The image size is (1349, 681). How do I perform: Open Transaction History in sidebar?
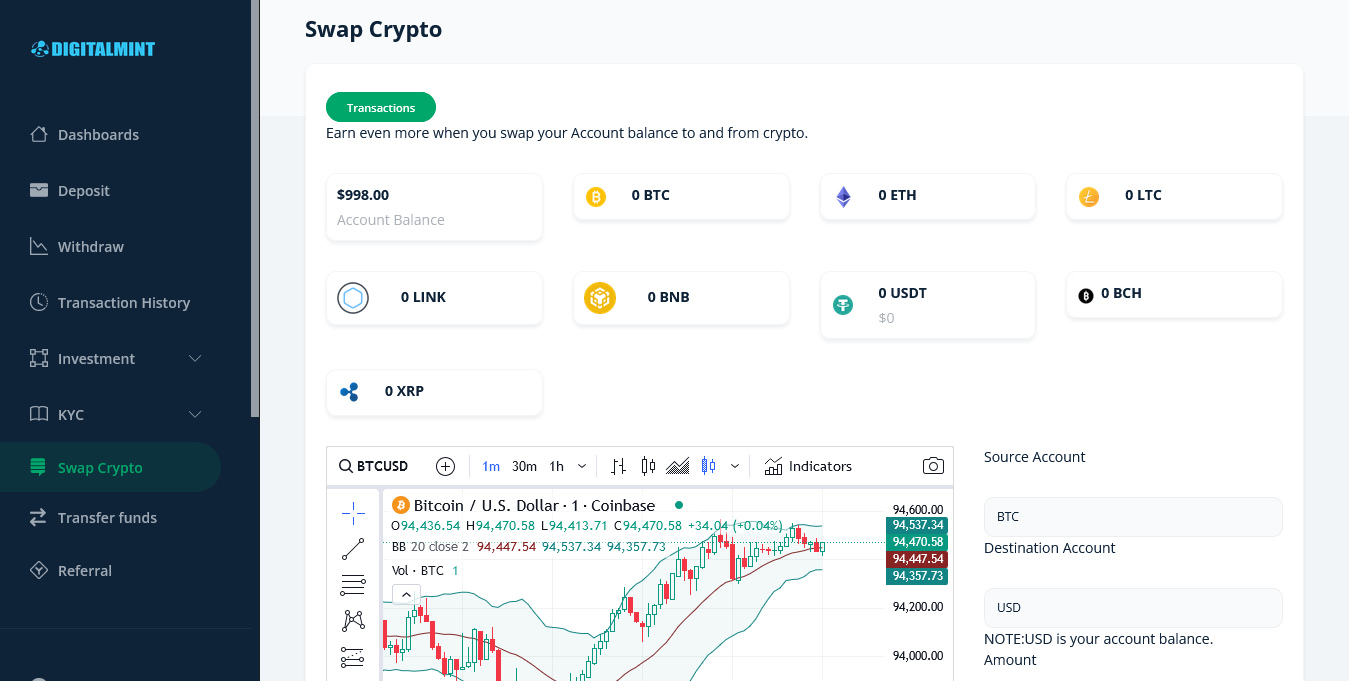123,303
